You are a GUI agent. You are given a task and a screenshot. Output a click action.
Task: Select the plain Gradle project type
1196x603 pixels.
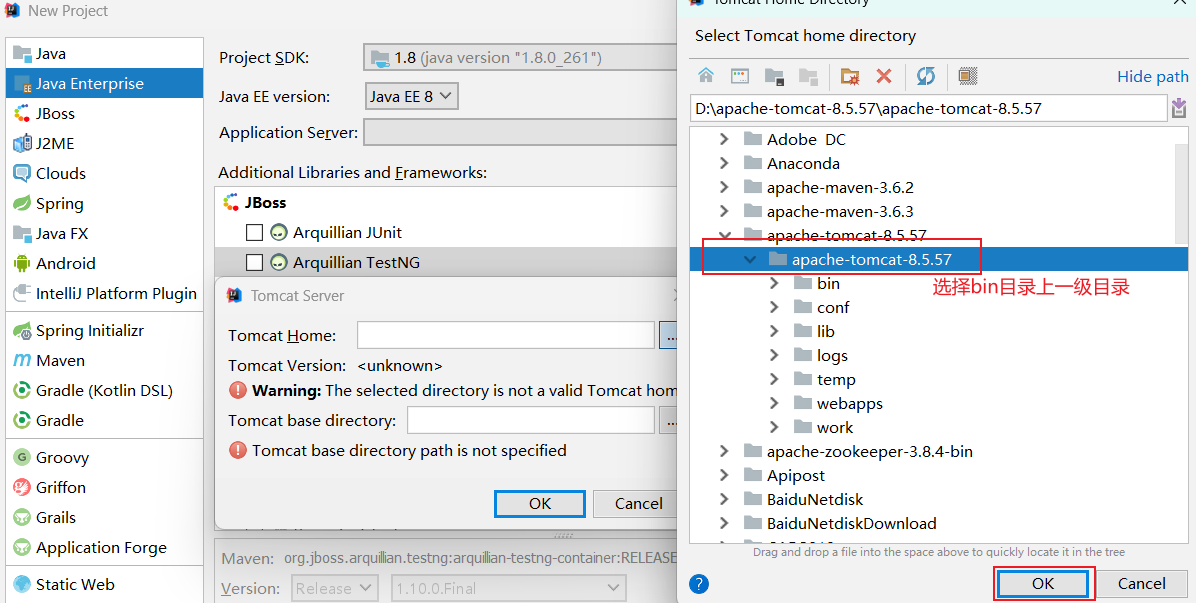point(104,420)
